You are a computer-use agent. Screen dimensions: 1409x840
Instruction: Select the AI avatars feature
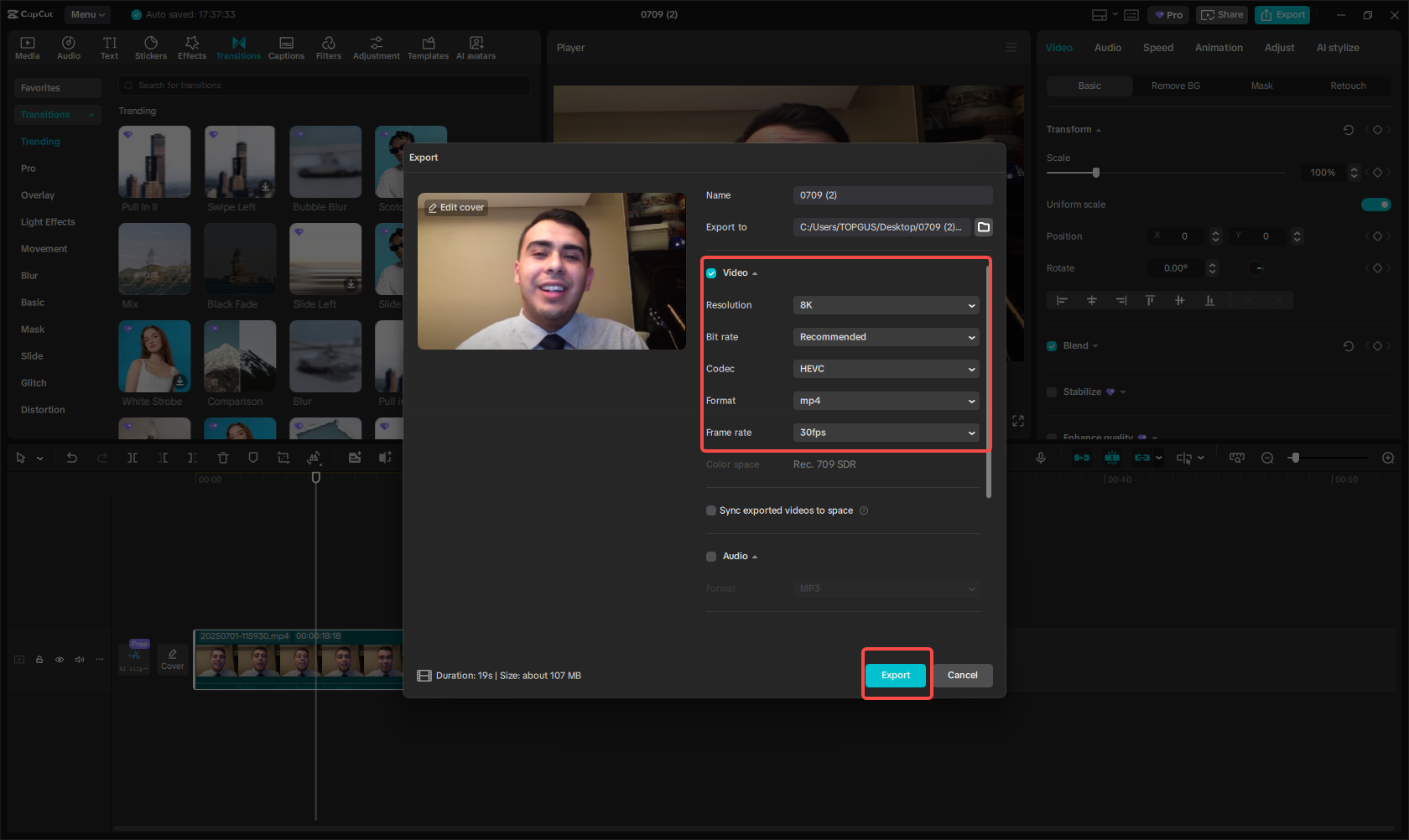[476, 47]
